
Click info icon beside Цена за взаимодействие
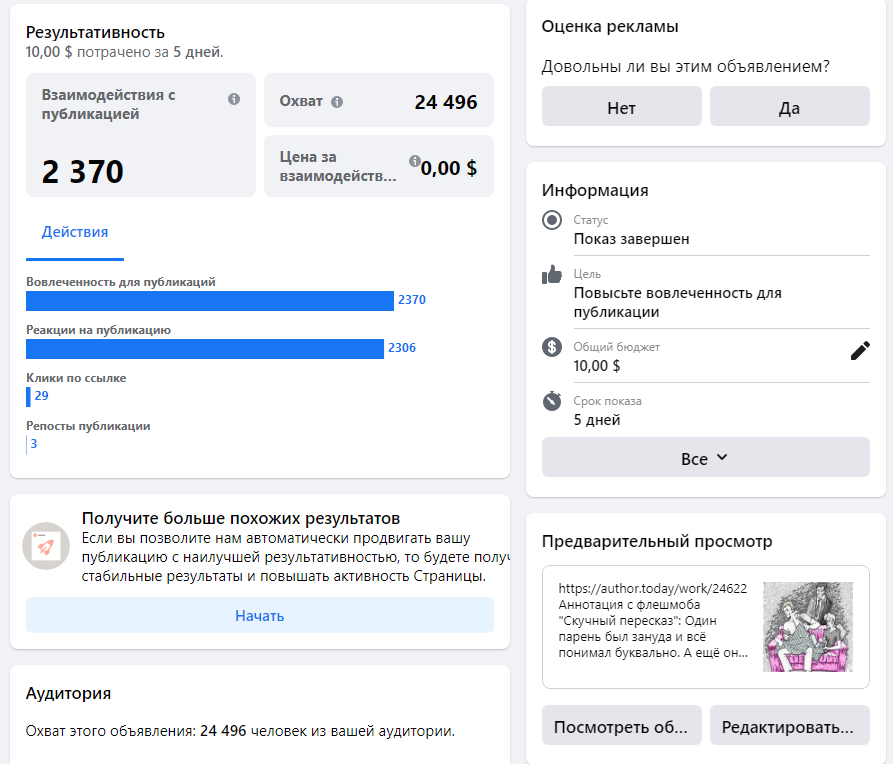click(414, 161)
